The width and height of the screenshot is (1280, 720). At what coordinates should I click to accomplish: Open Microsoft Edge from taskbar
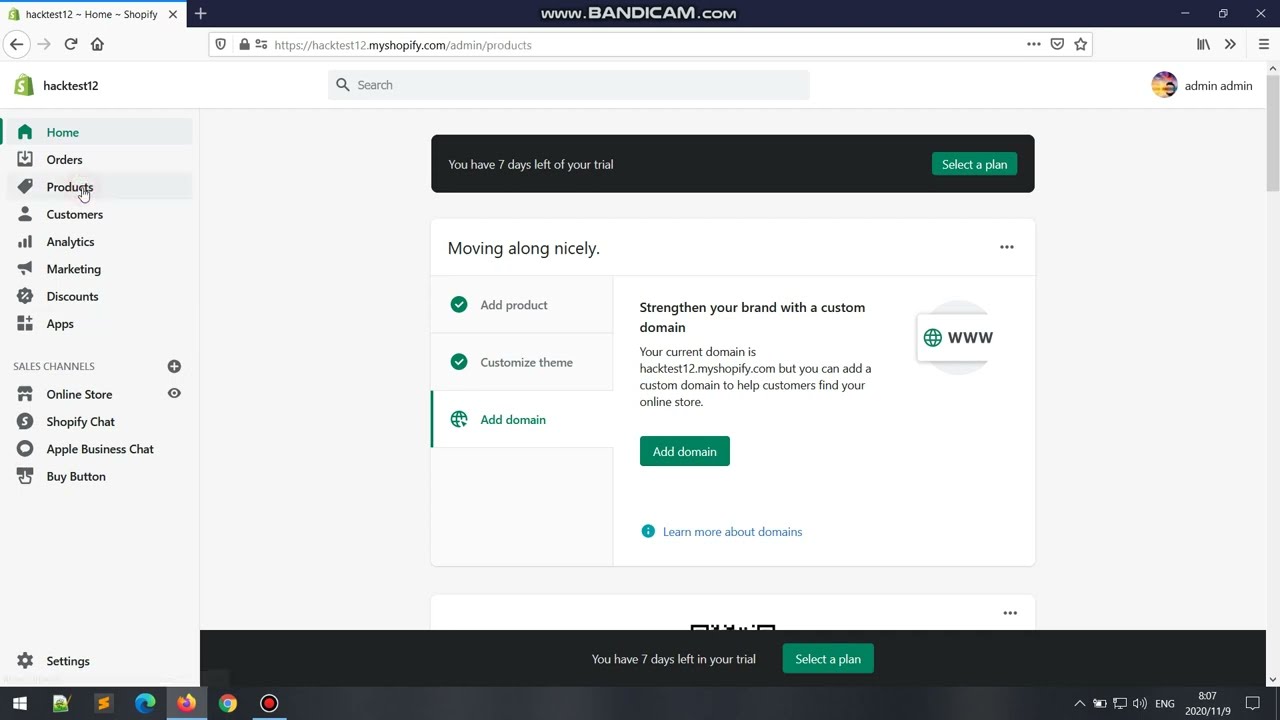tap(145, 703)
